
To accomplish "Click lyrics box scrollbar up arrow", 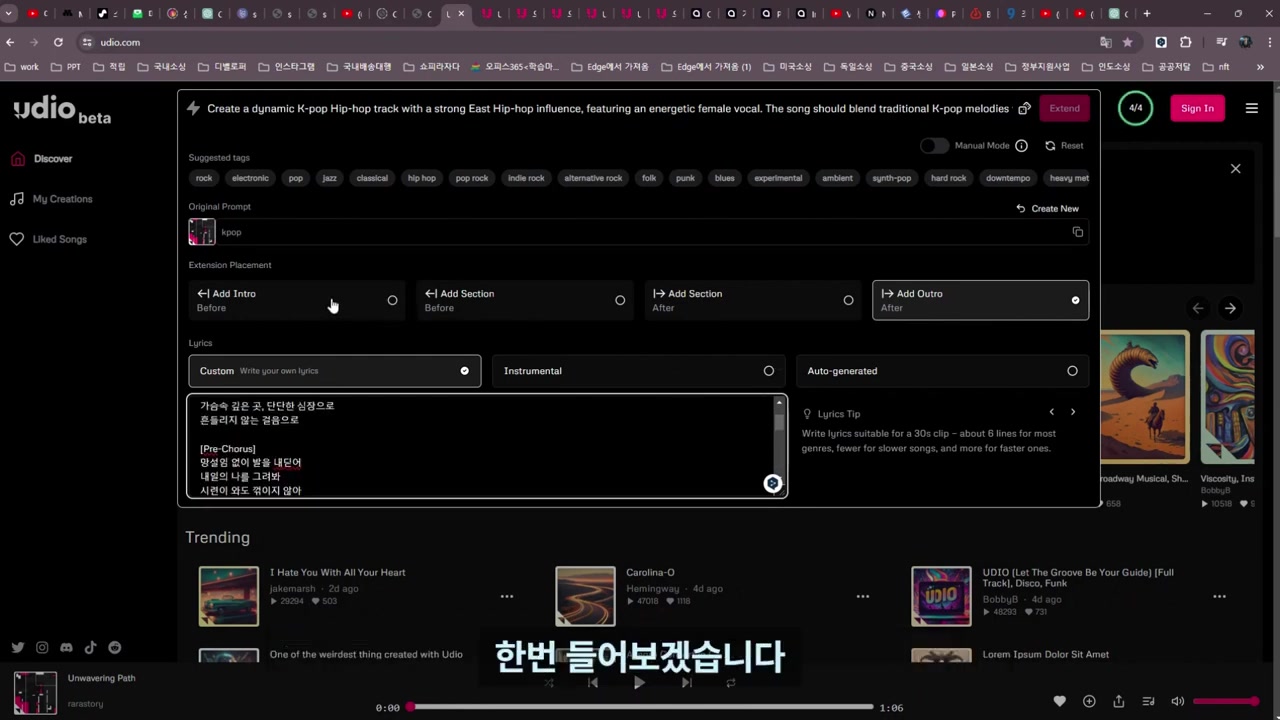I will (x=779, y=403).
